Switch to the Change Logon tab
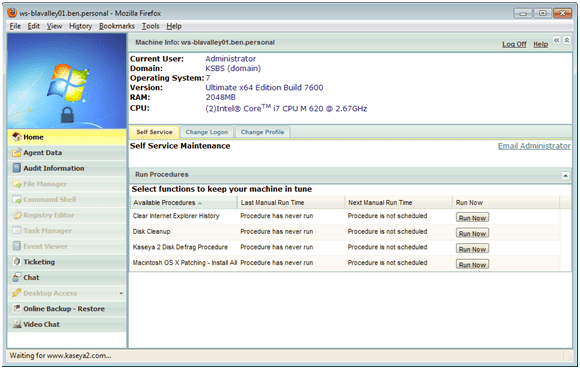Screen dimensions: 580x369 [x=207, y=132]
